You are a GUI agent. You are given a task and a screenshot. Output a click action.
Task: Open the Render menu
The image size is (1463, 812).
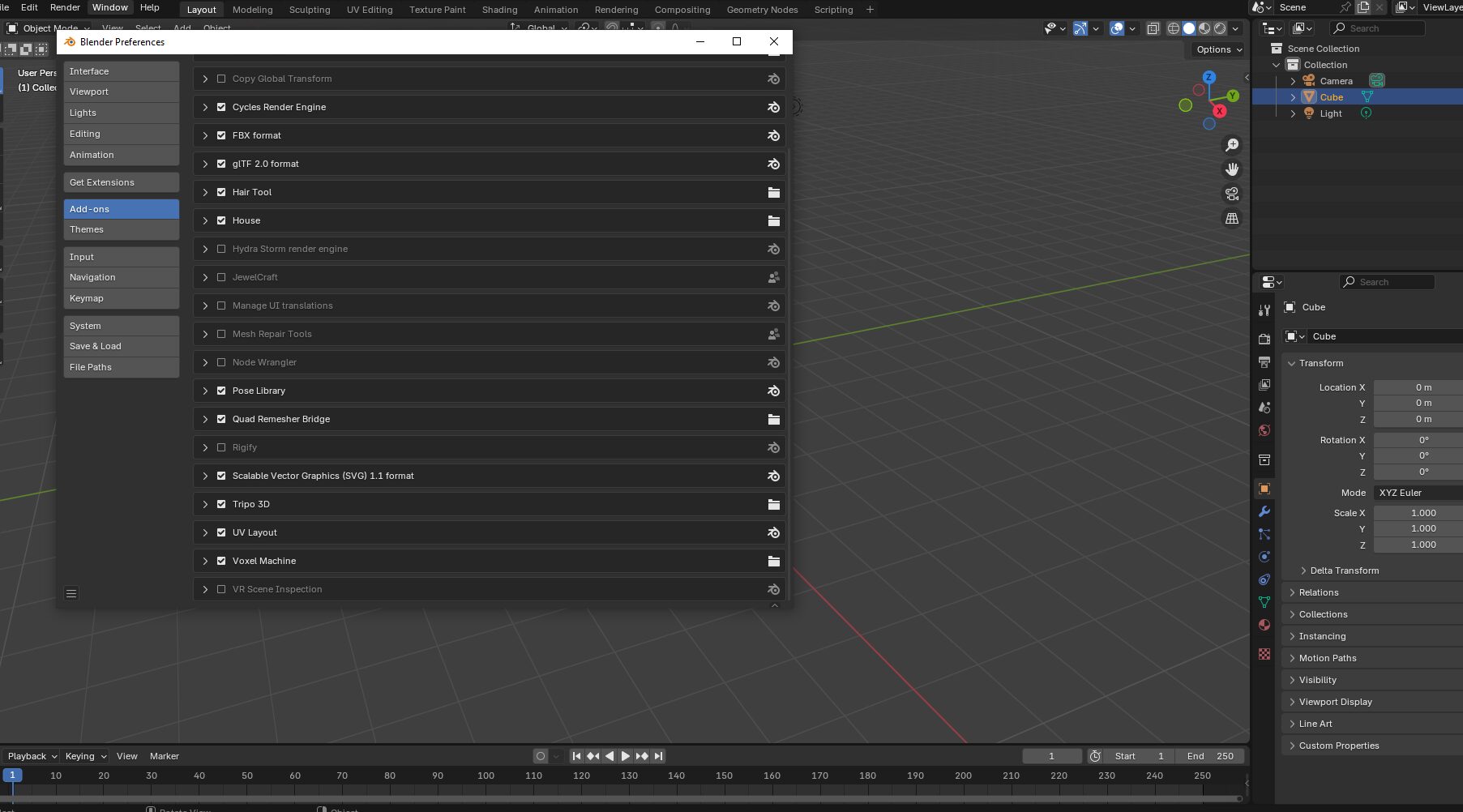(x=65, y=7)
